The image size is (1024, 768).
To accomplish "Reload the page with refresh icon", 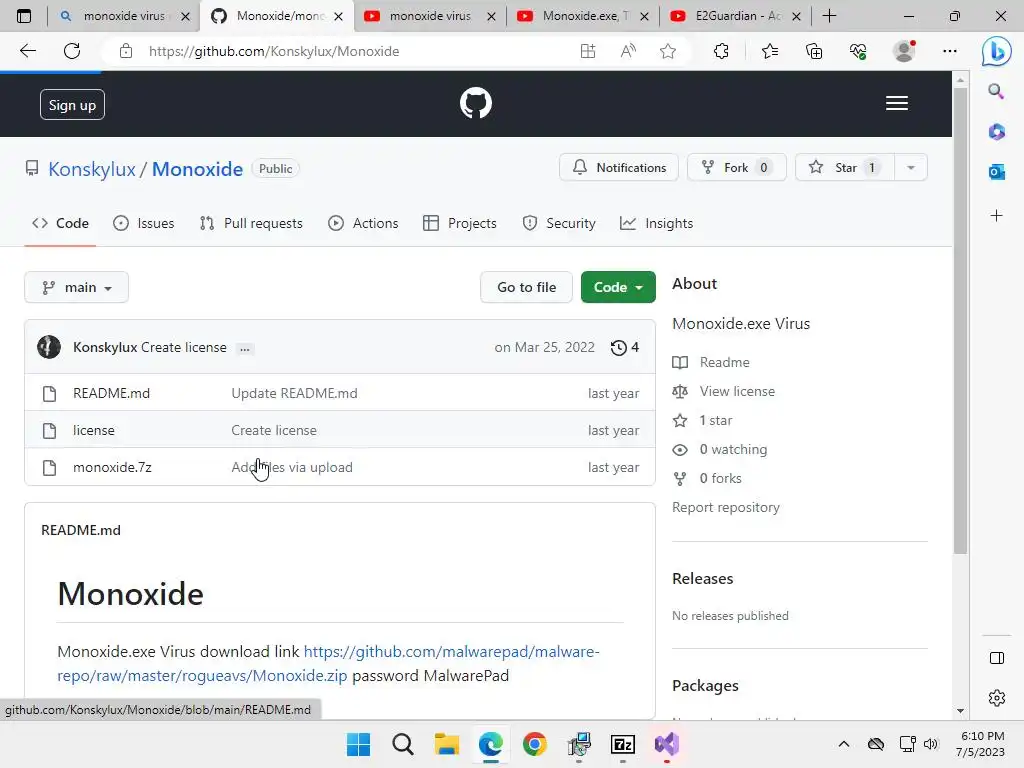I will pyautogui.click(x=72, y=51).
